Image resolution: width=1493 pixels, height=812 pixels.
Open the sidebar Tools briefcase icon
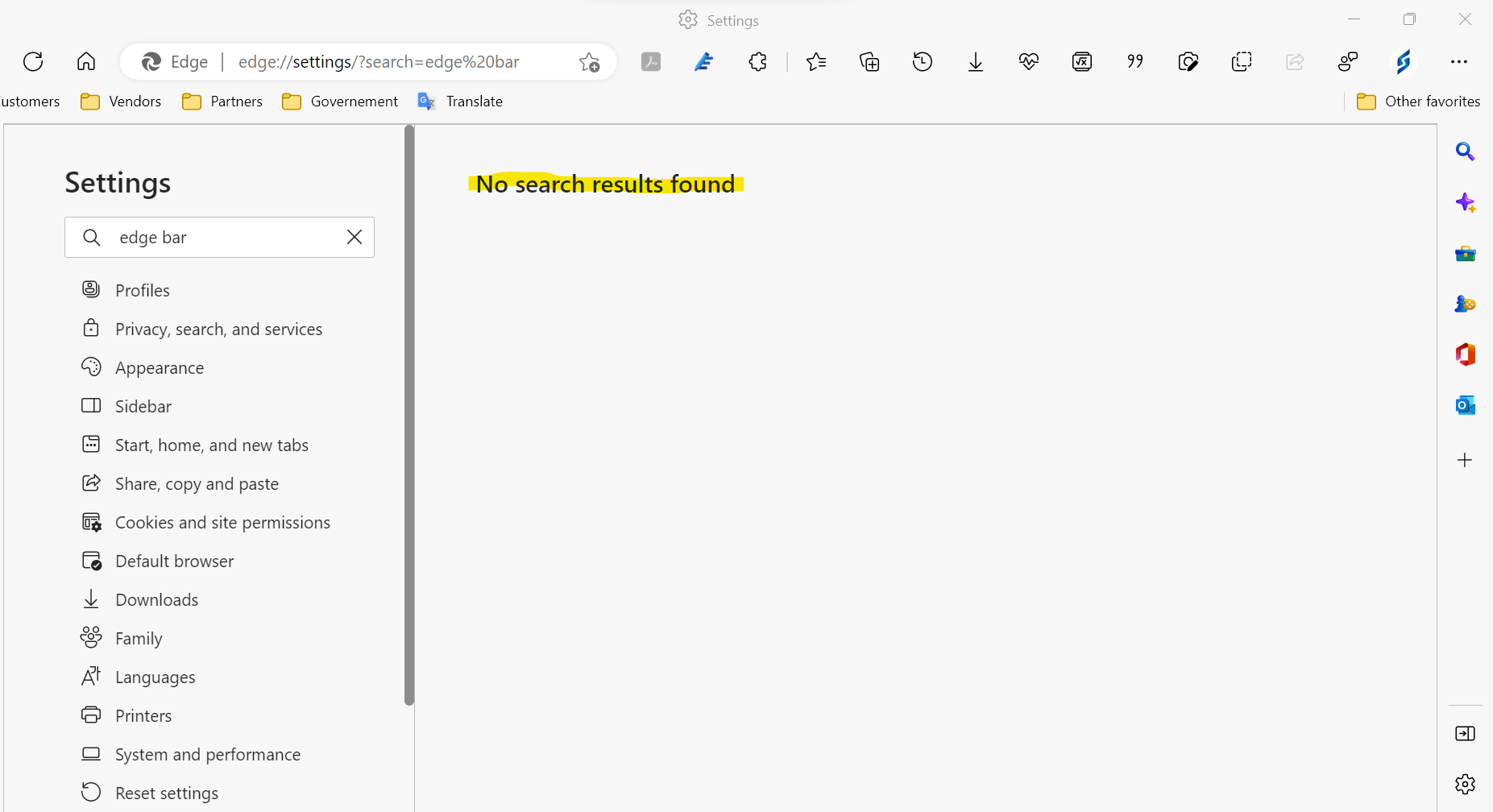click(1466, 253)
